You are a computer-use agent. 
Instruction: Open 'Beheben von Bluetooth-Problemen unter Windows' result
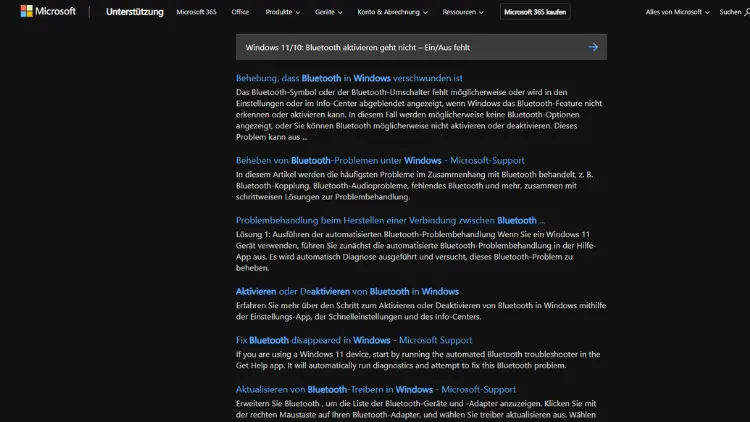click(x=380, y=160)
